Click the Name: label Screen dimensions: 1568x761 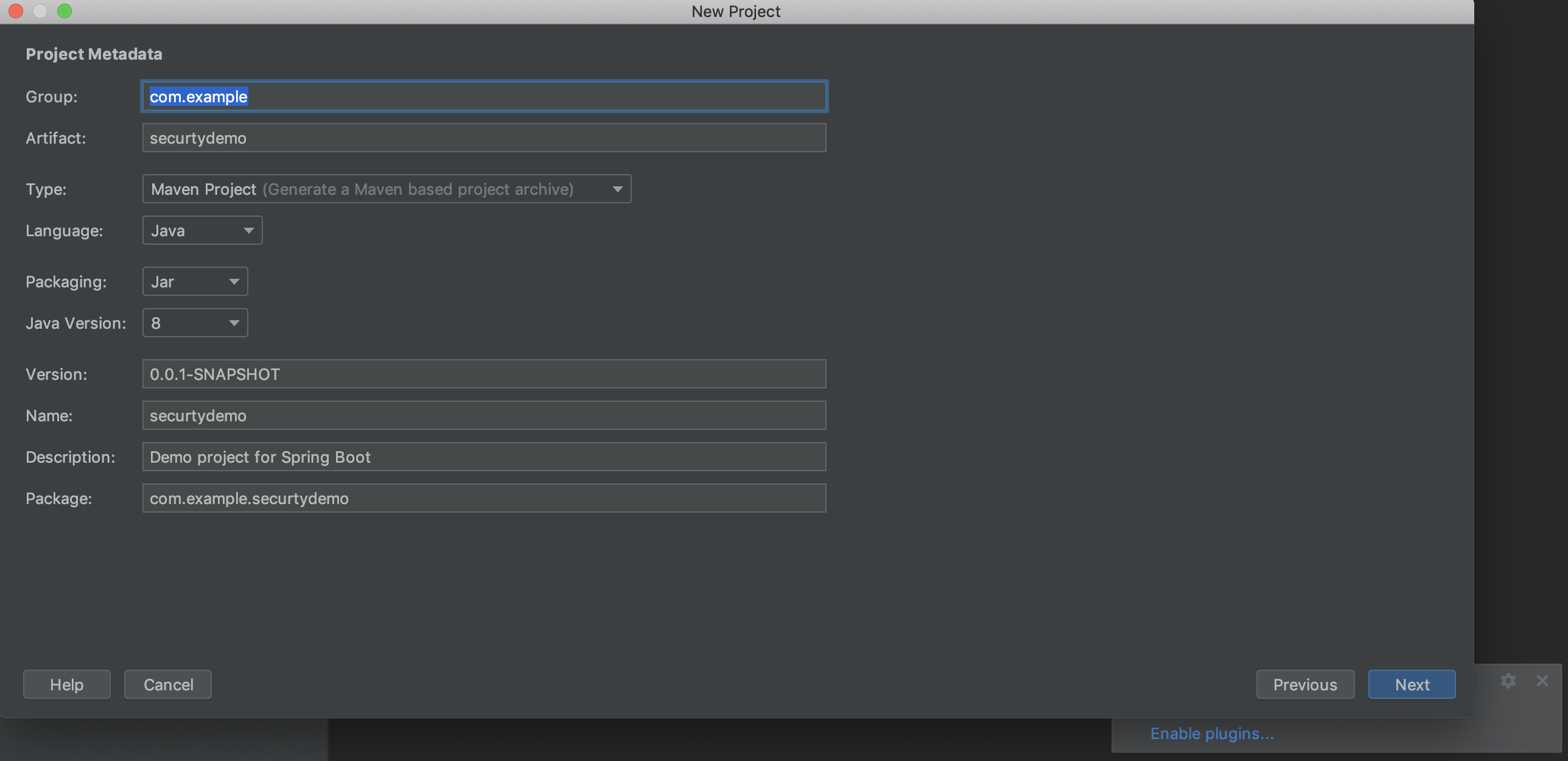pos(49,416)
